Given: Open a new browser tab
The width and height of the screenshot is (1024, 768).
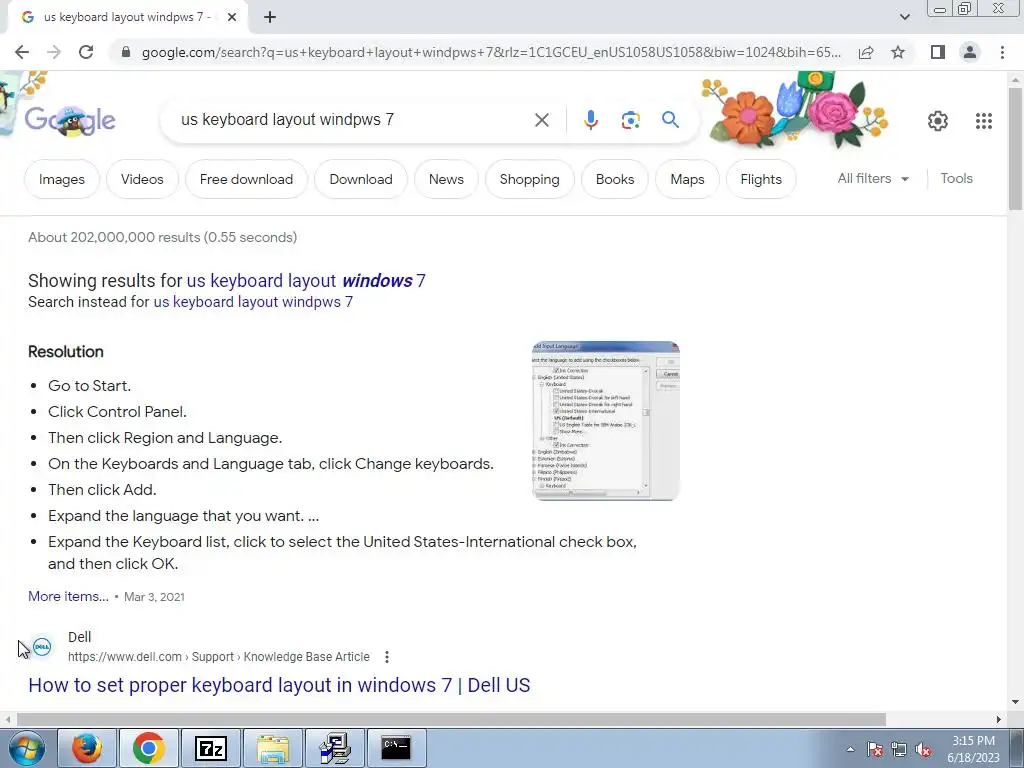Looking at the screenshot, I should [270, 17].
